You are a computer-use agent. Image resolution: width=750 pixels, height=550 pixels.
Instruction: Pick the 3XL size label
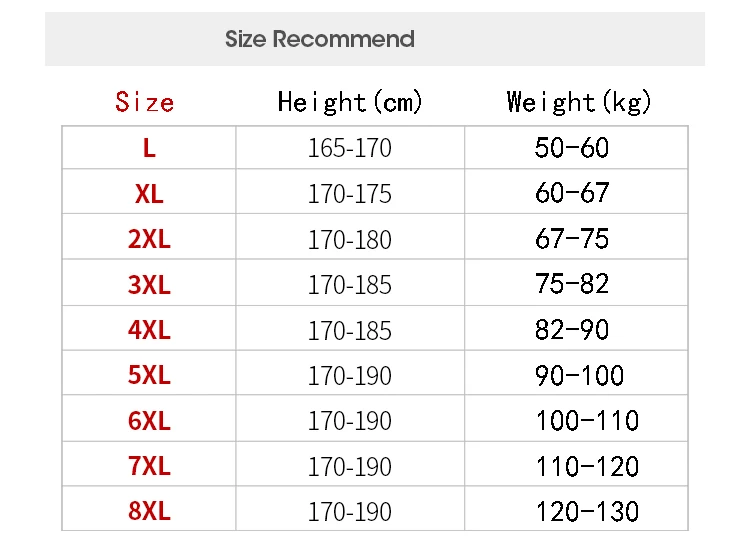coord(149,285)
